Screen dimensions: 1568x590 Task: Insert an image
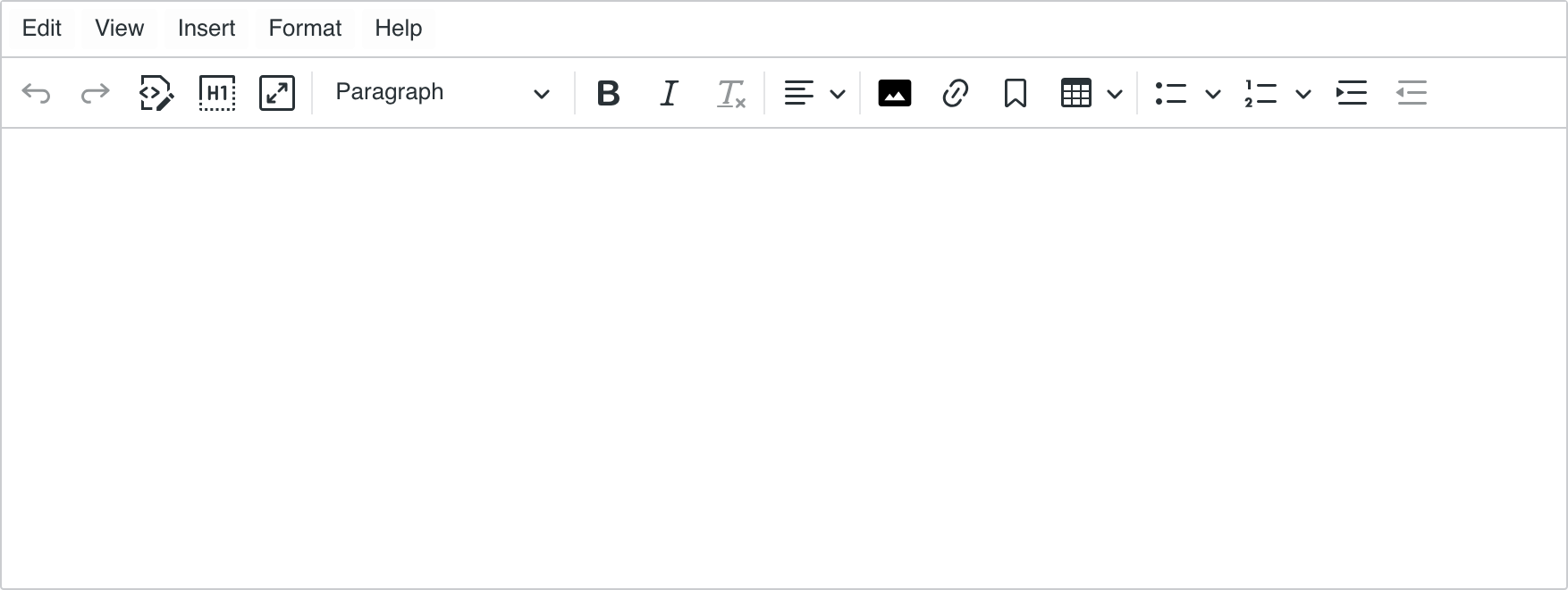[894, 92]
